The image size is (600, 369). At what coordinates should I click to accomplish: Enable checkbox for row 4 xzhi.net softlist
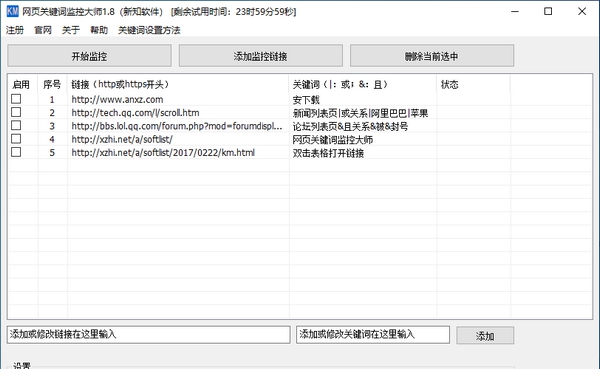[x=16, y=139]
